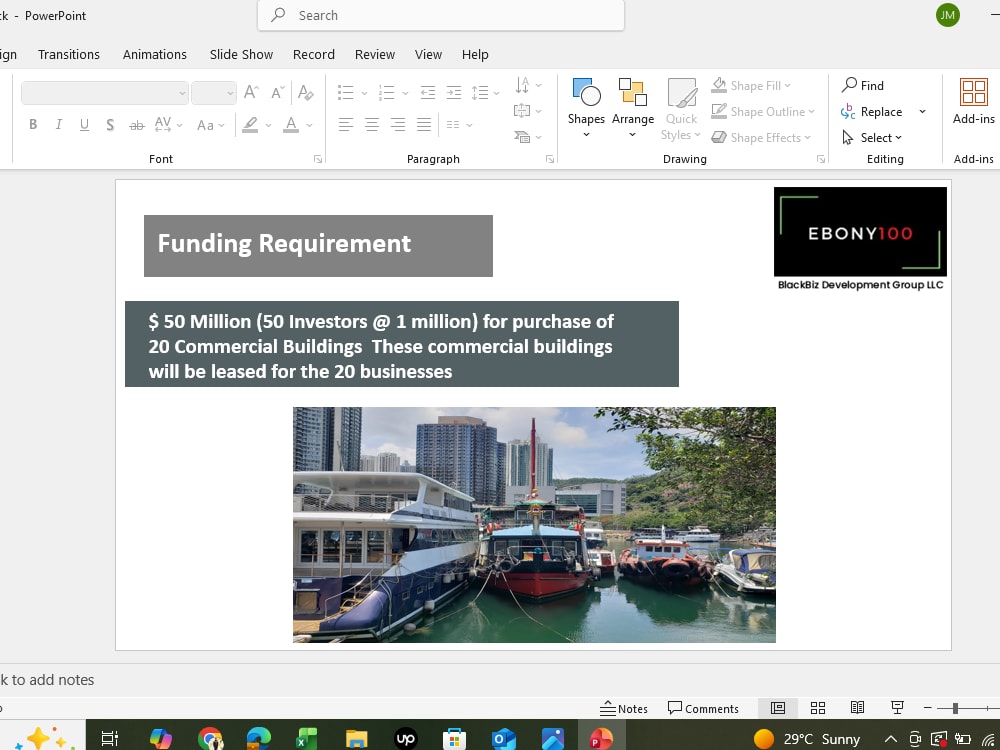
Task: Toggle Italic formatting
Action: pyautogui.click(x=59, y=124)
